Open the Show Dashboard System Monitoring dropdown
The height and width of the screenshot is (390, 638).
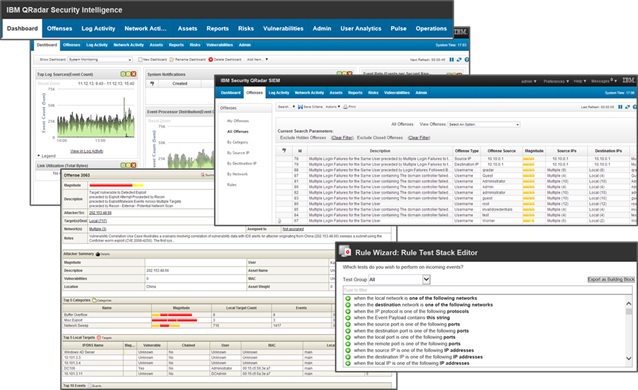[x=100, y=59]
